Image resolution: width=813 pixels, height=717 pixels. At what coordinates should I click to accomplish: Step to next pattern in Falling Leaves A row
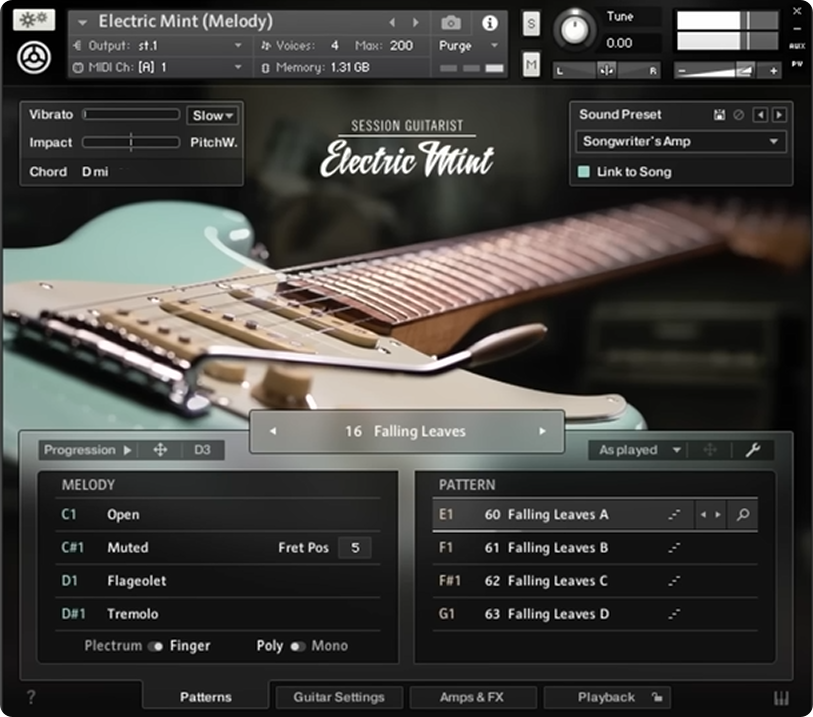(x=718, y=514)
